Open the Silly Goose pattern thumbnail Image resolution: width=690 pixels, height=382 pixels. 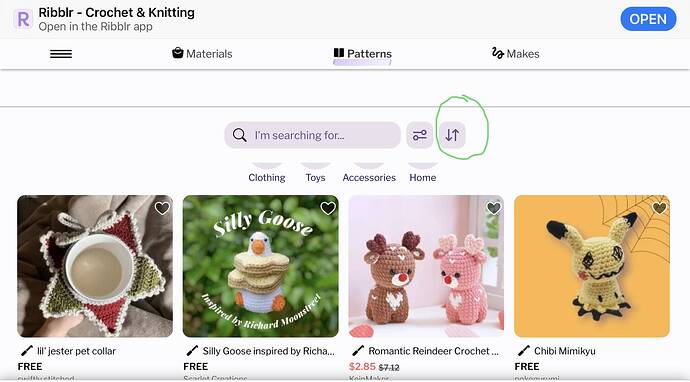point(261,266)
